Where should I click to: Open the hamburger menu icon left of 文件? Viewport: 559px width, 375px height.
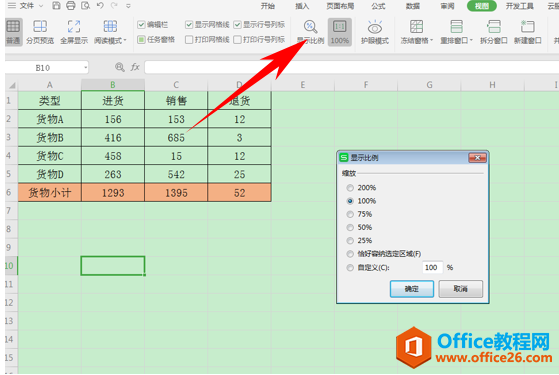tap(12, 5)
